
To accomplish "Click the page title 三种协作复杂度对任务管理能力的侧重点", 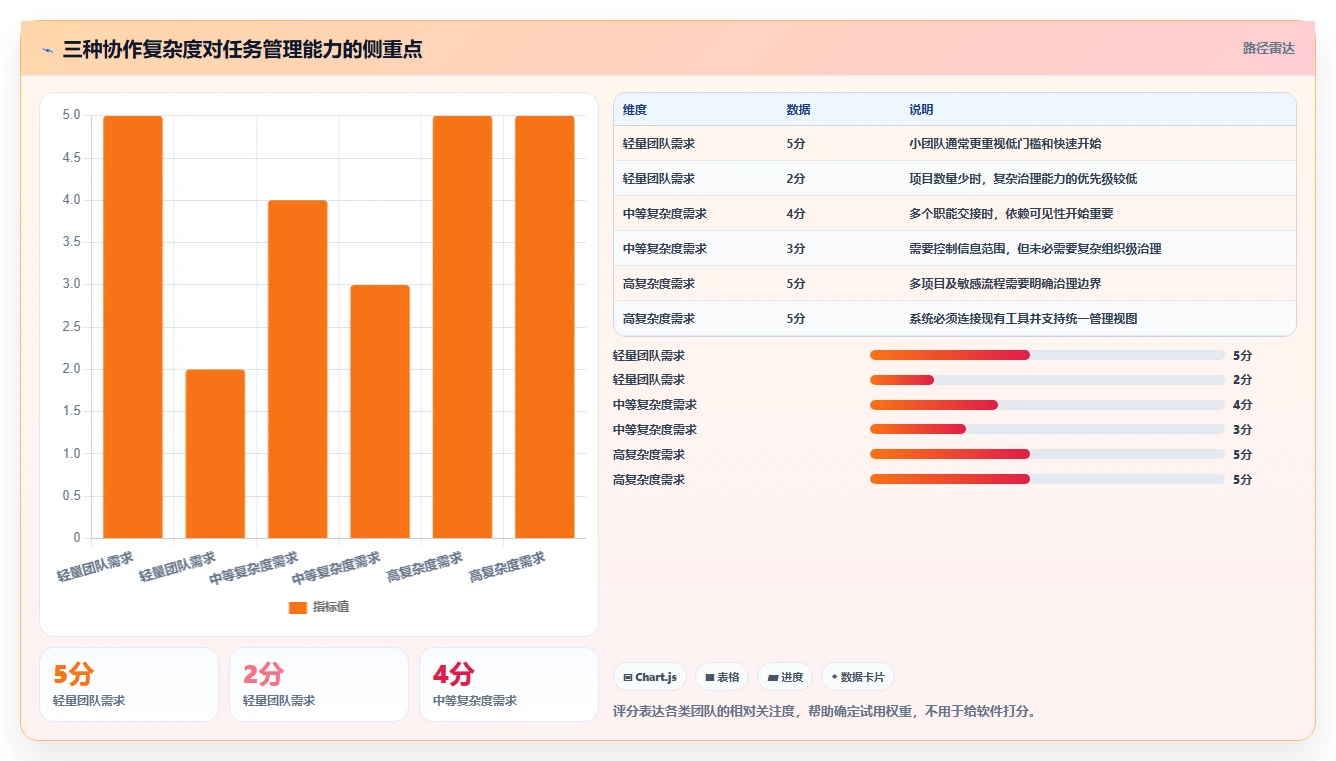I will (x=242, y=49).
